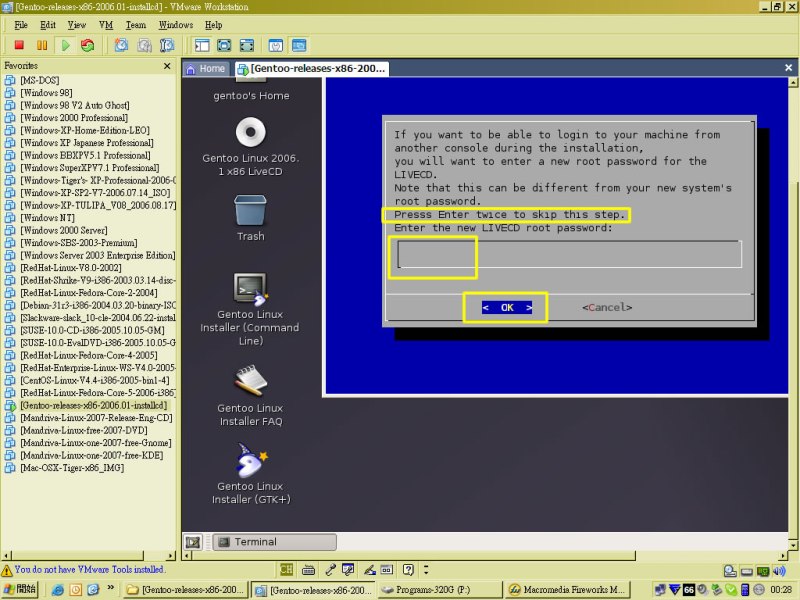Click the help question mark status icon

[x=408, y=569]
